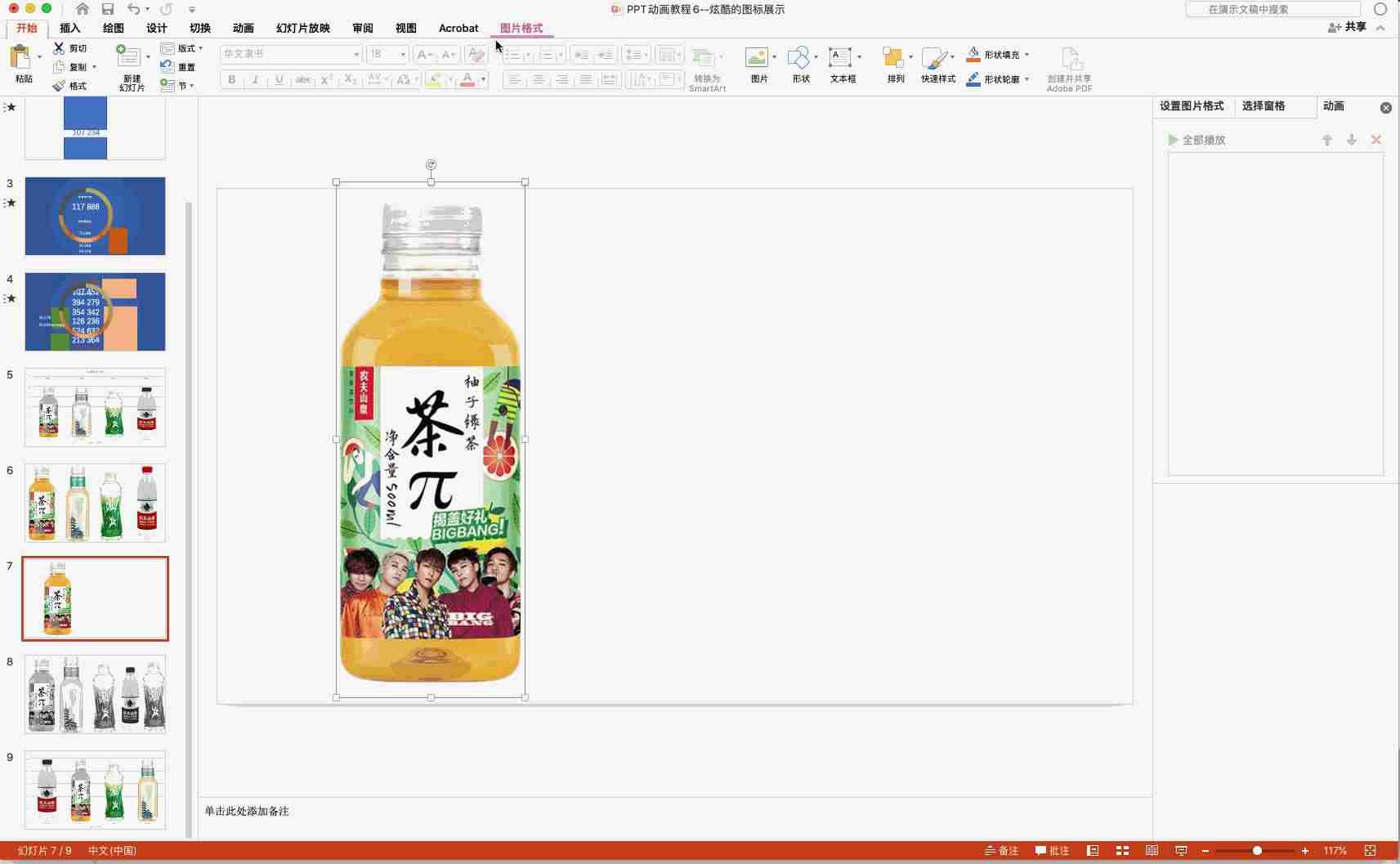Toggle bold formatting
The image size is (1400, 864).
232,79
